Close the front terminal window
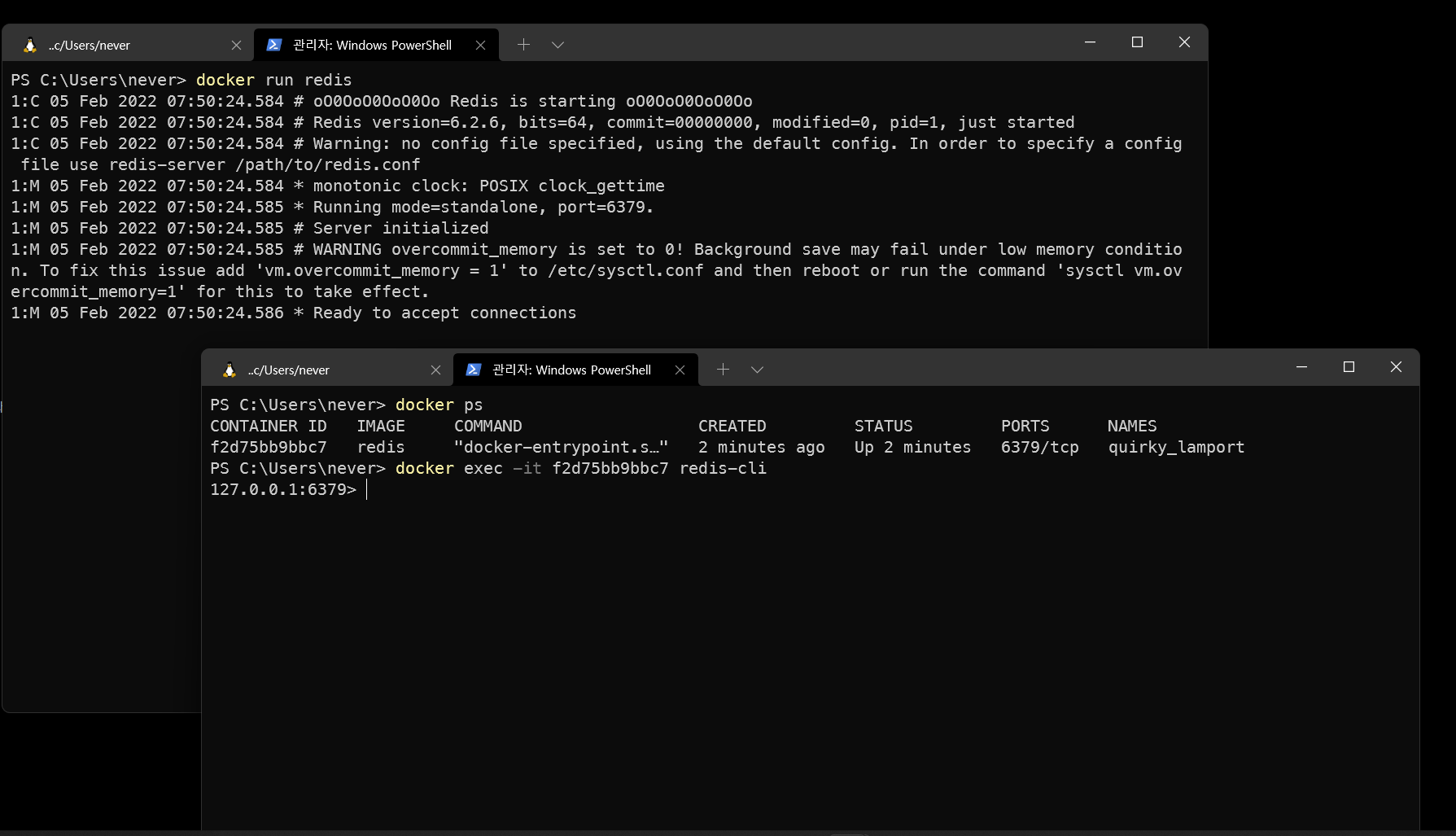1456x836 pixels. click(1396, 367)
